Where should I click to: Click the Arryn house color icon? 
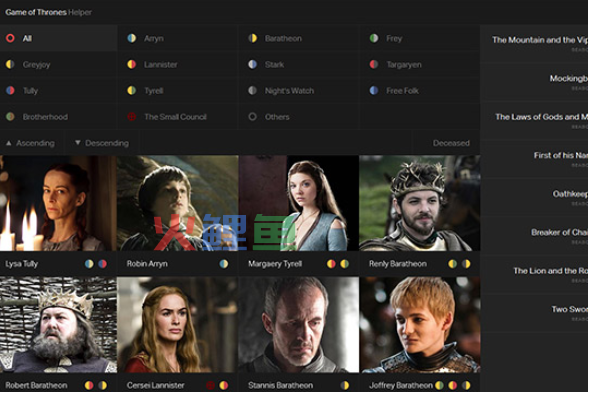(131, 38)
